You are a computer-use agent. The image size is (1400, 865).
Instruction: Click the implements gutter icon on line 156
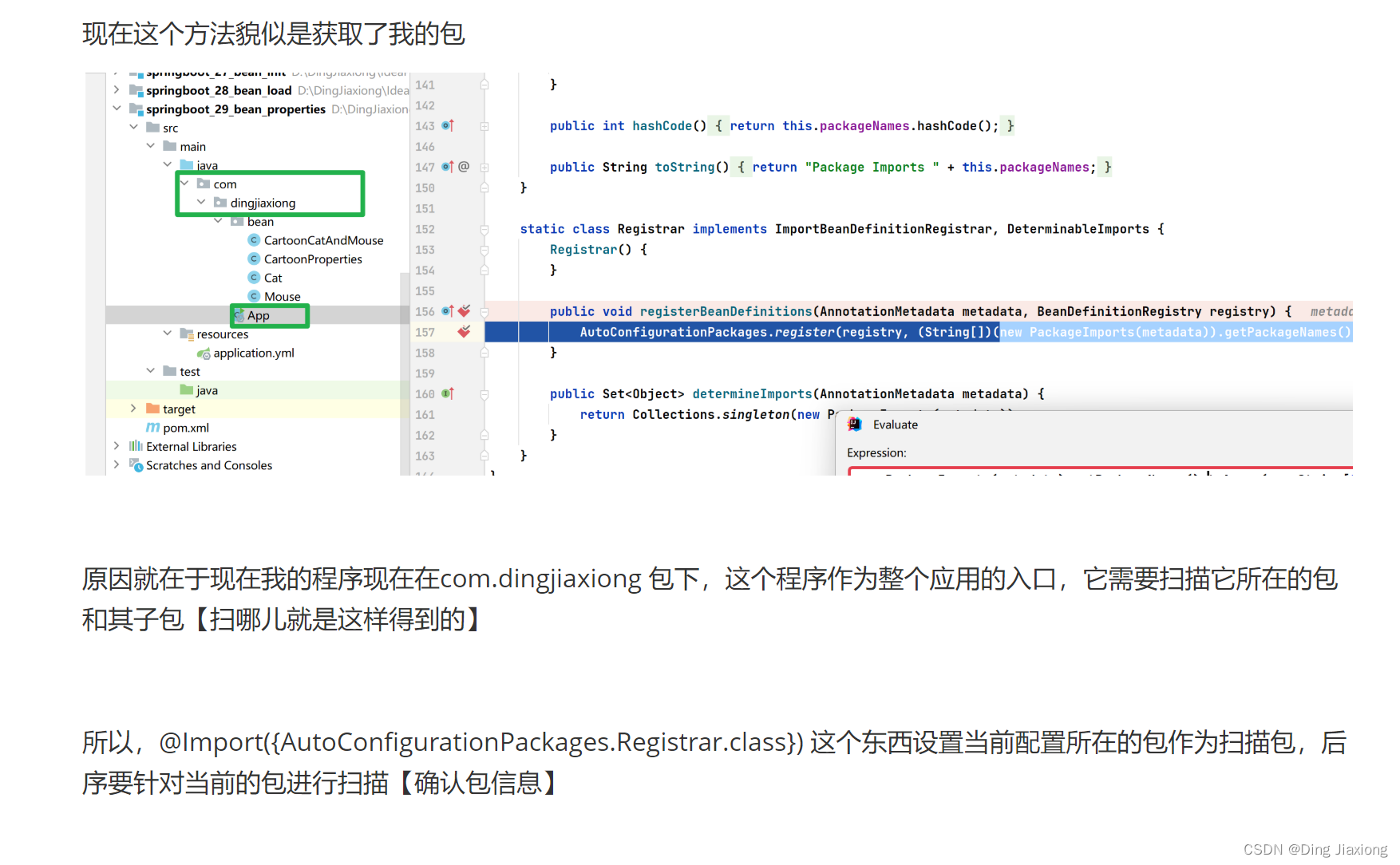448,311
